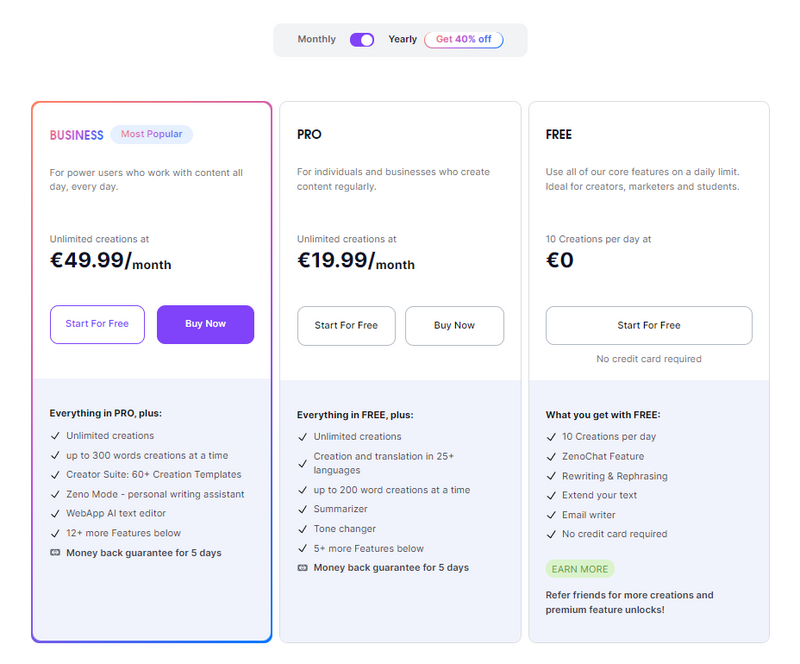Click the Pro money back guarantee icon
Screen dimensions: 800x664
pos(303,568)
